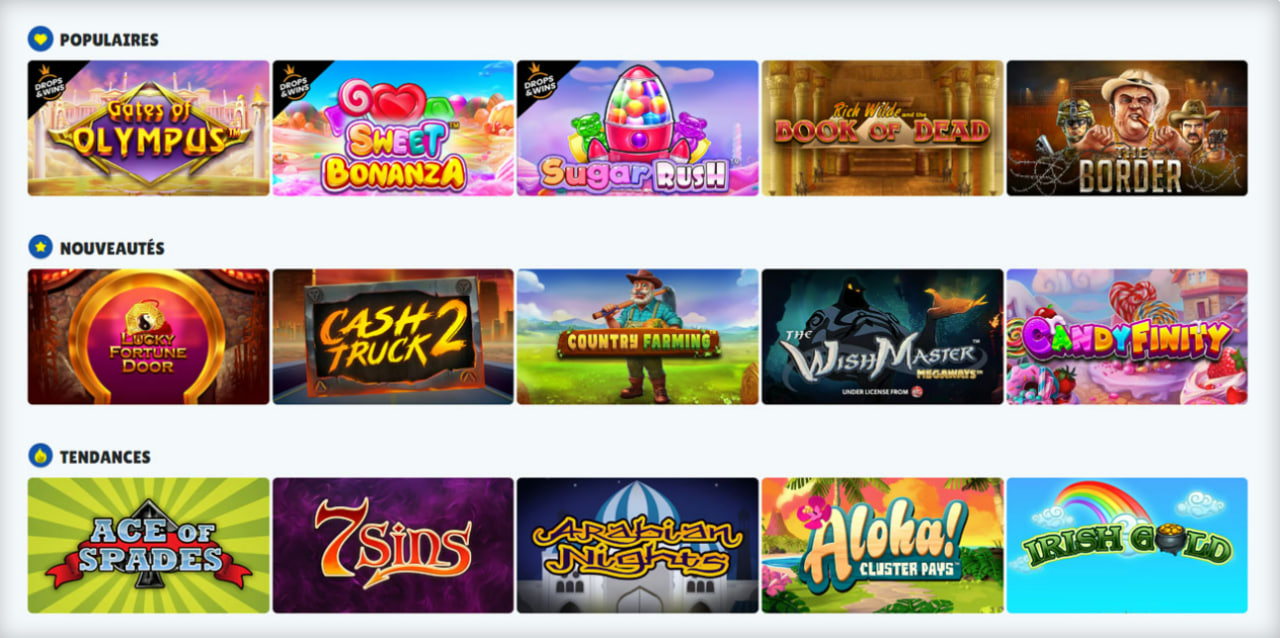The height and width of the screenshot is (638, 1280).
Task: Open The Wish Master Megaways
Action: point(883,337)
